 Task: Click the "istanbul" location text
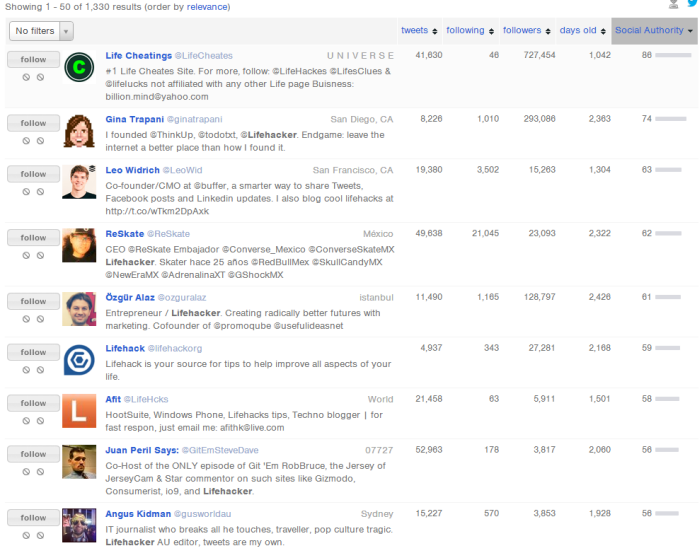click(x=376, y=297)
